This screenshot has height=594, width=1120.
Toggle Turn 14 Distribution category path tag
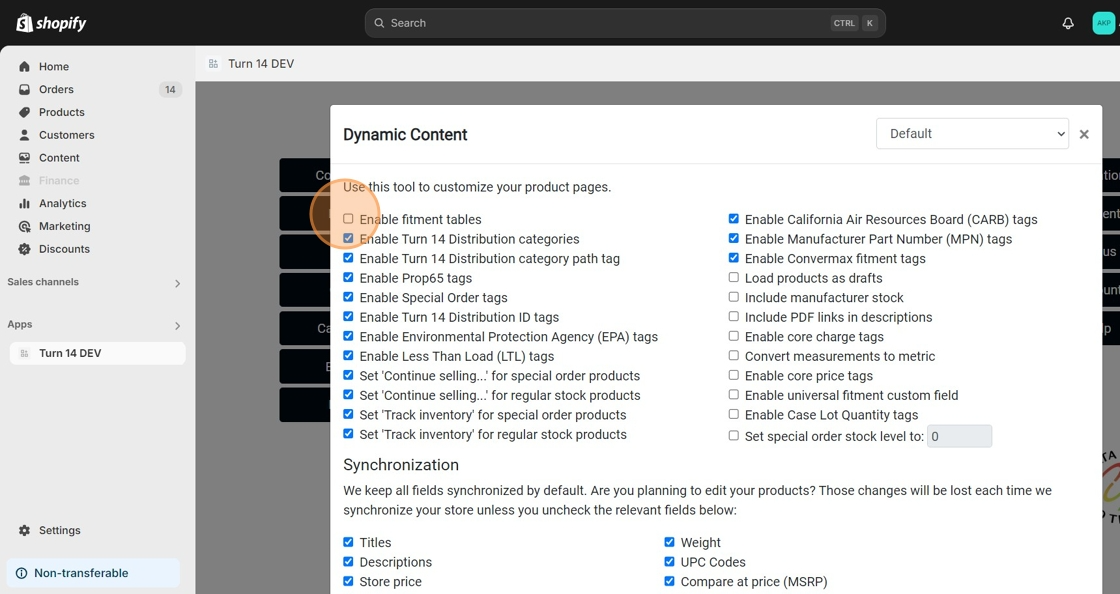pyautogui.click(x=348, y=258)
